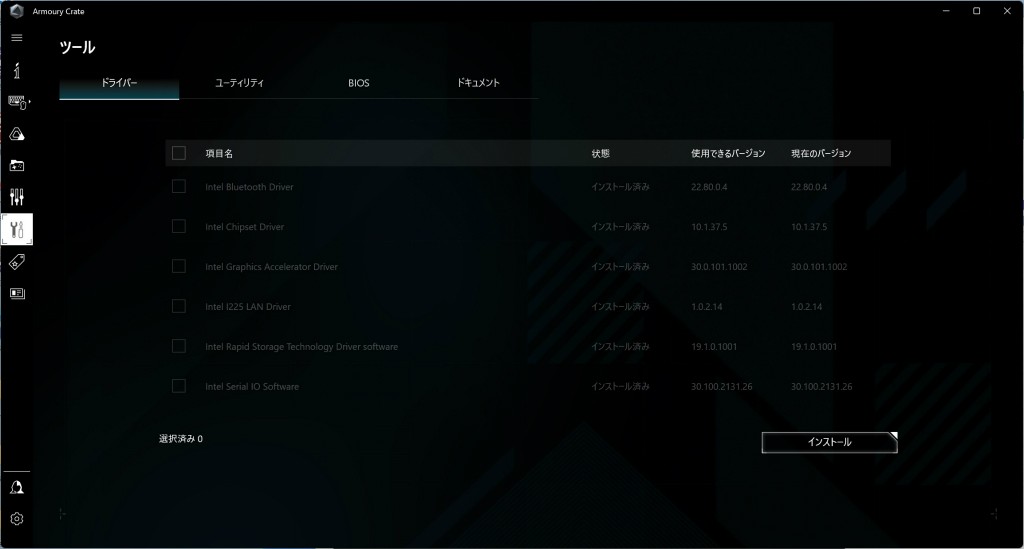Open the Home info icon in sidebar
This screenshot has height=549, width=1024.
17,71
